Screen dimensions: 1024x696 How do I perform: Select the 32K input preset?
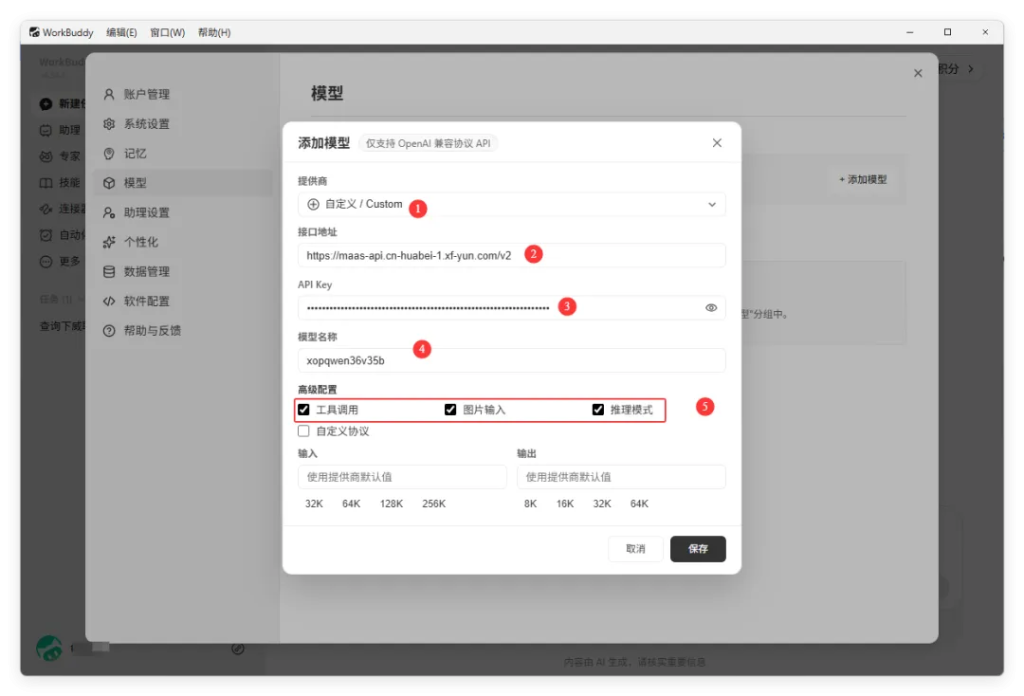314,503
